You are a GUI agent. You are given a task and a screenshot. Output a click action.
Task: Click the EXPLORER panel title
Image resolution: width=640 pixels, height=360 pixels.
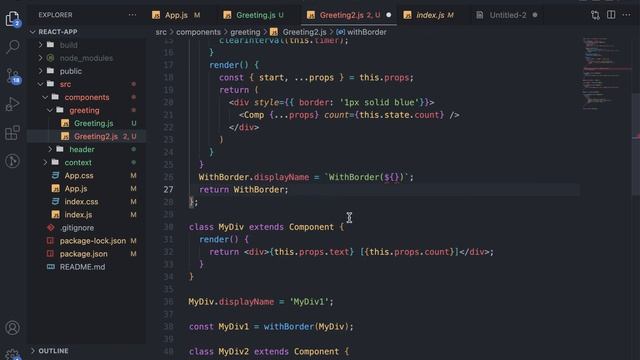point(55,15)
